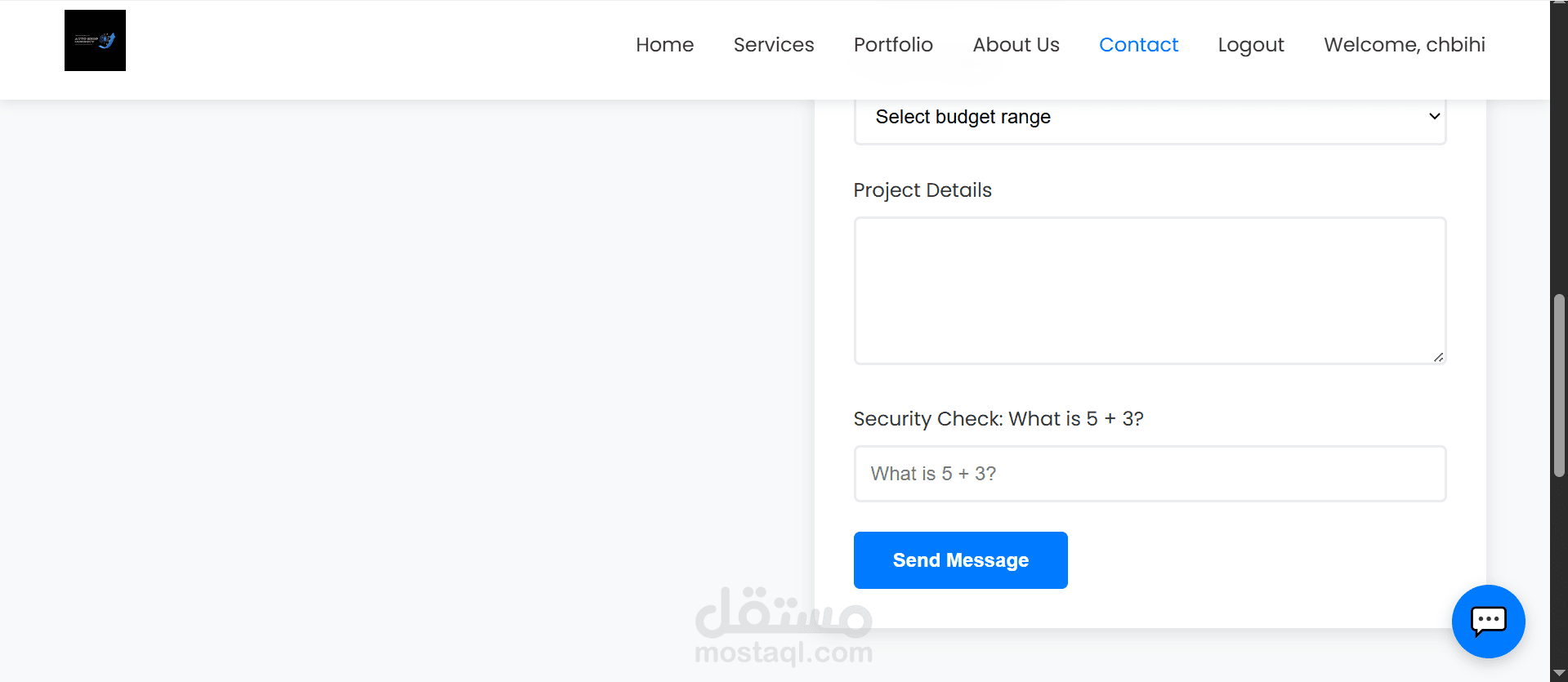Image resolution: width=1568 pixels, height=682 pixels.
Task: Focus the Project Details text area
Action: coord(1150,291)
